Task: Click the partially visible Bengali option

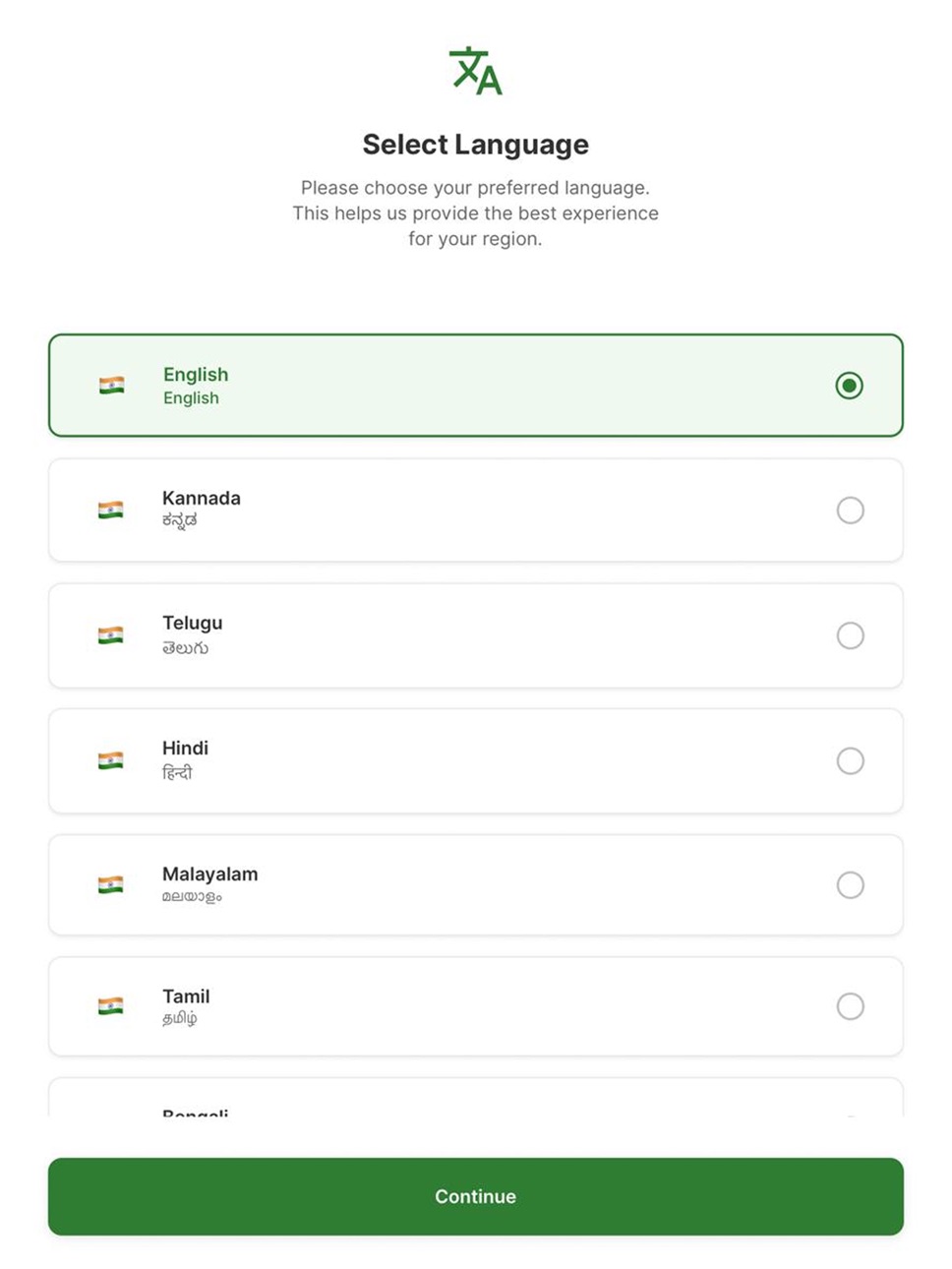Action: (476, 1098)
